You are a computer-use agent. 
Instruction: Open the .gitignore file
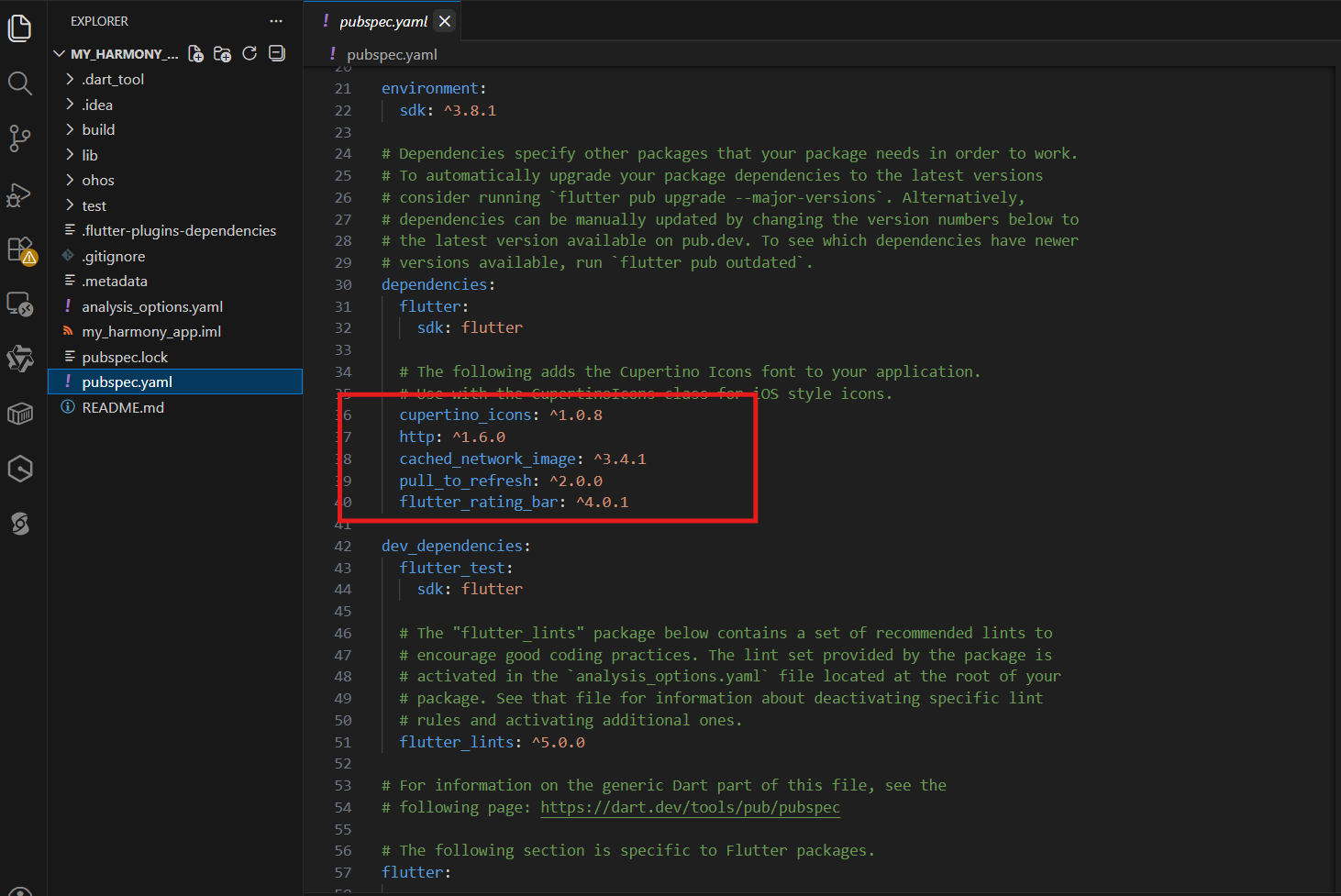pyautogui.click(x=175, y=256)
